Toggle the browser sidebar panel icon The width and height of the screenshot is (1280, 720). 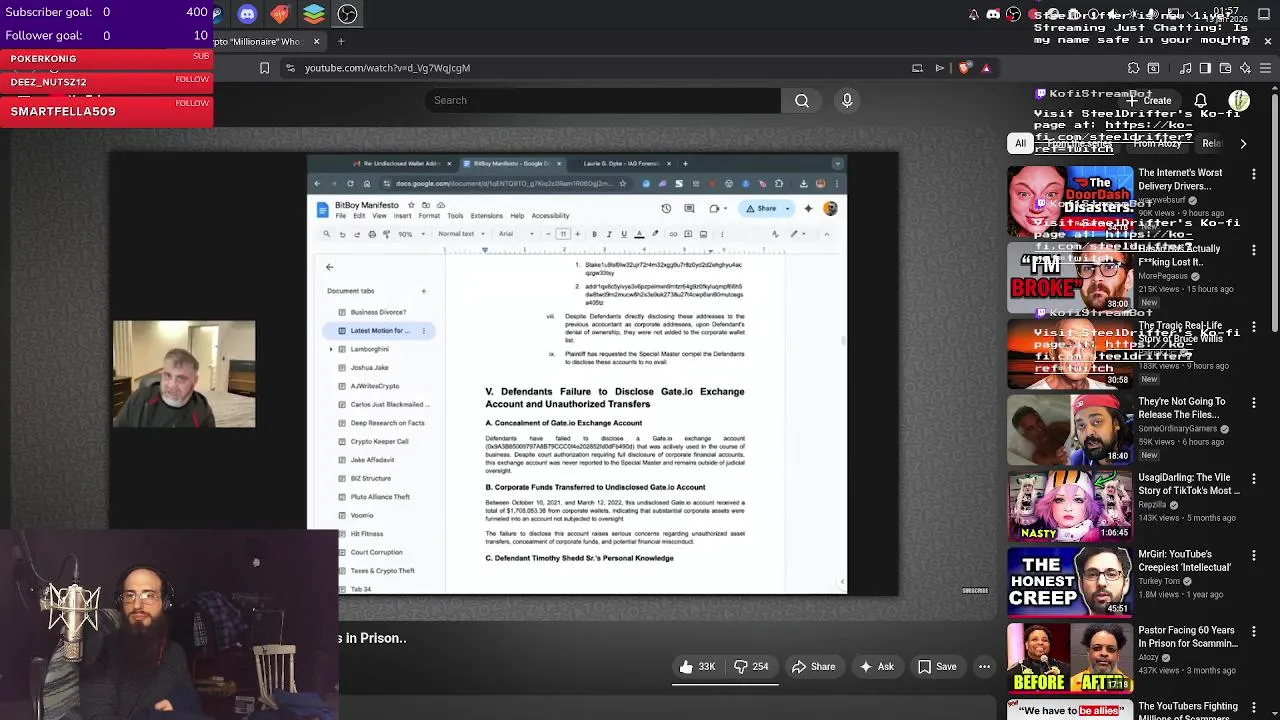pos(1205,68)
